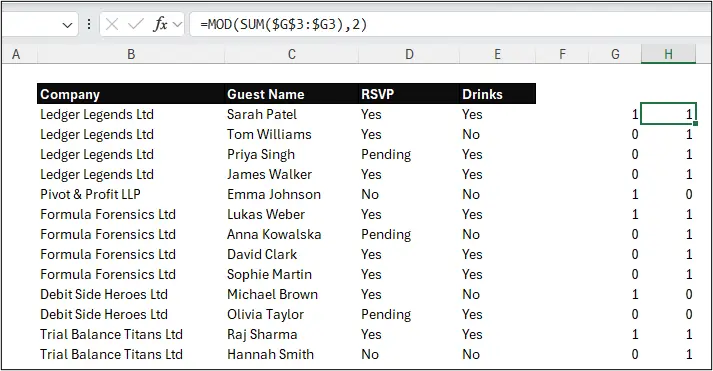Viewport: 713px width, 371px height.
Task: Select the cell with Sophie Martin
Action: [291, 274]
